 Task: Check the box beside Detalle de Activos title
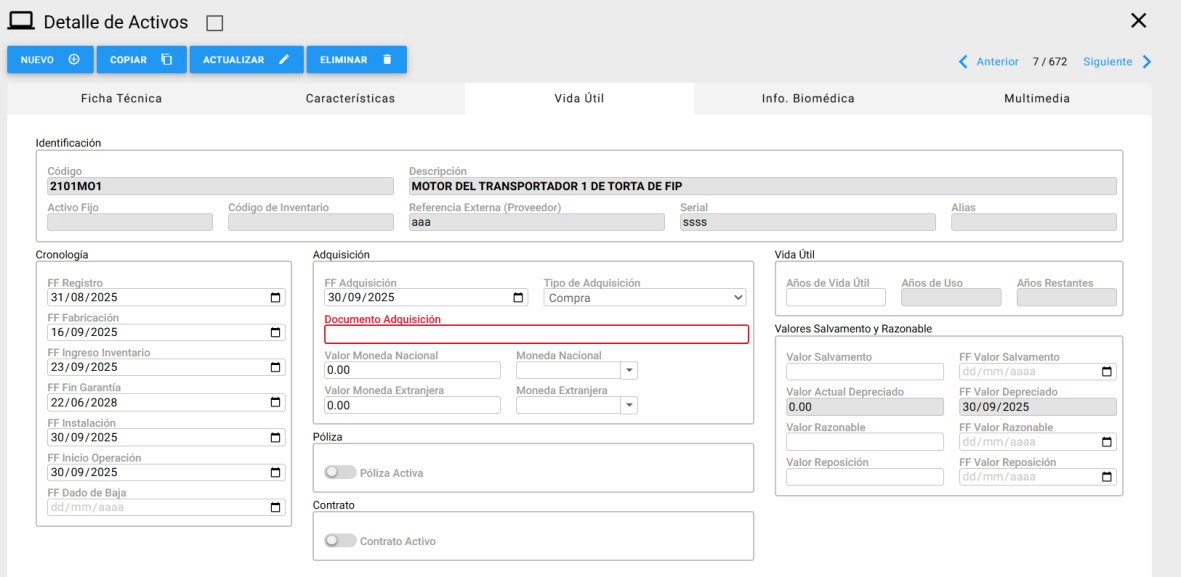(x=214, y=23)
